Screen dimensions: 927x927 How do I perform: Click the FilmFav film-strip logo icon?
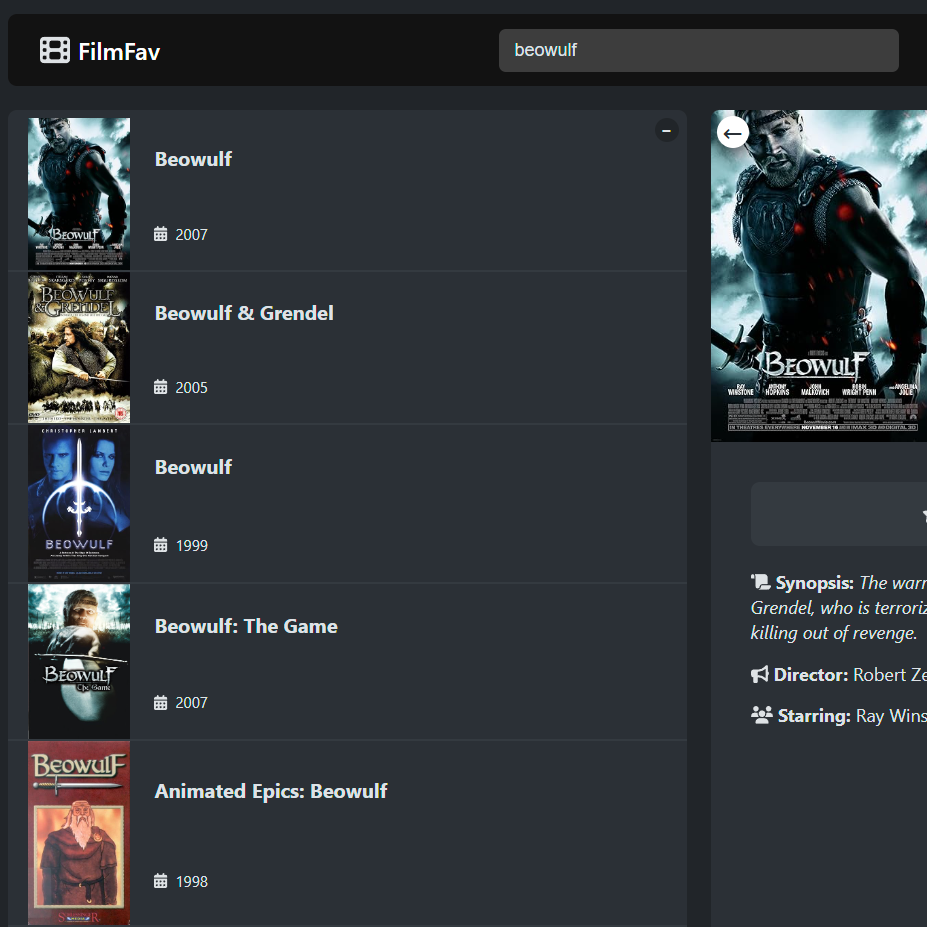point(54,50)
